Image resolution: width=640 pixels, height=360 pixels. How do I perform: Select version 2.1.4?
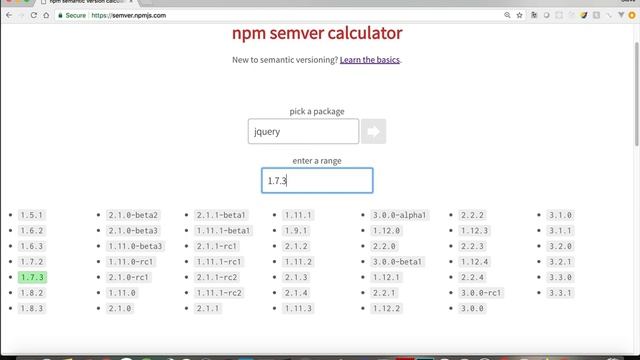click(x=296, y=293)
